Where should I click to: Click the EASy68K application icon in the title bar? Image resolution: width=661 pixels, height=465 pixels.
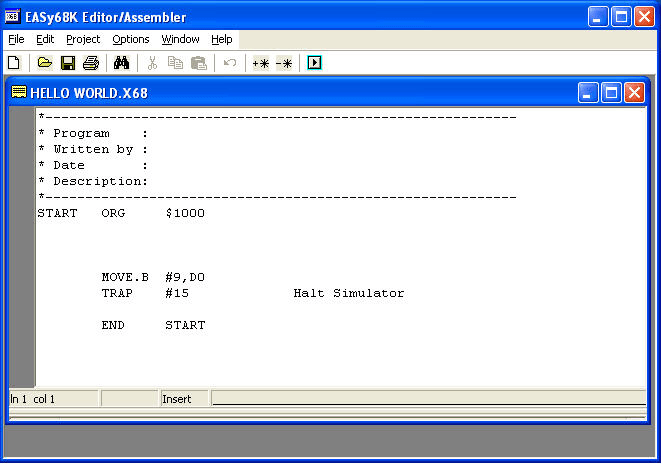coord(12,16)
